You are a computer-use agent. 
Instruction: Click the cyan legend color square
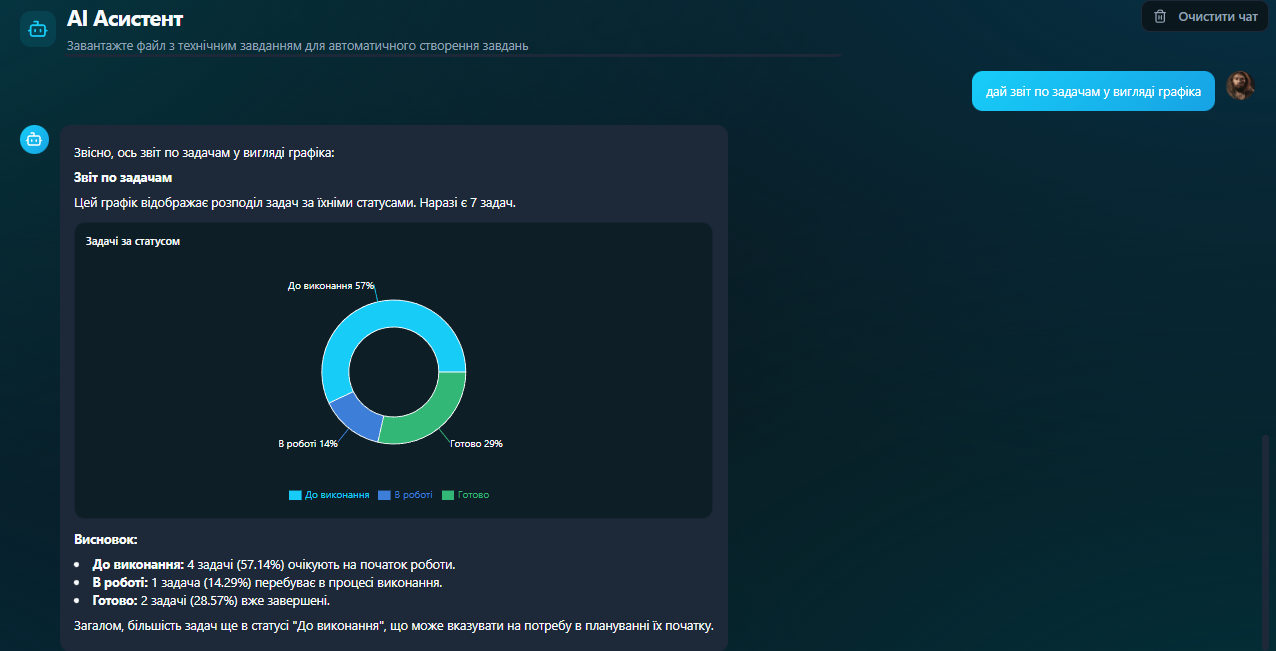click(x=295, y=495)
